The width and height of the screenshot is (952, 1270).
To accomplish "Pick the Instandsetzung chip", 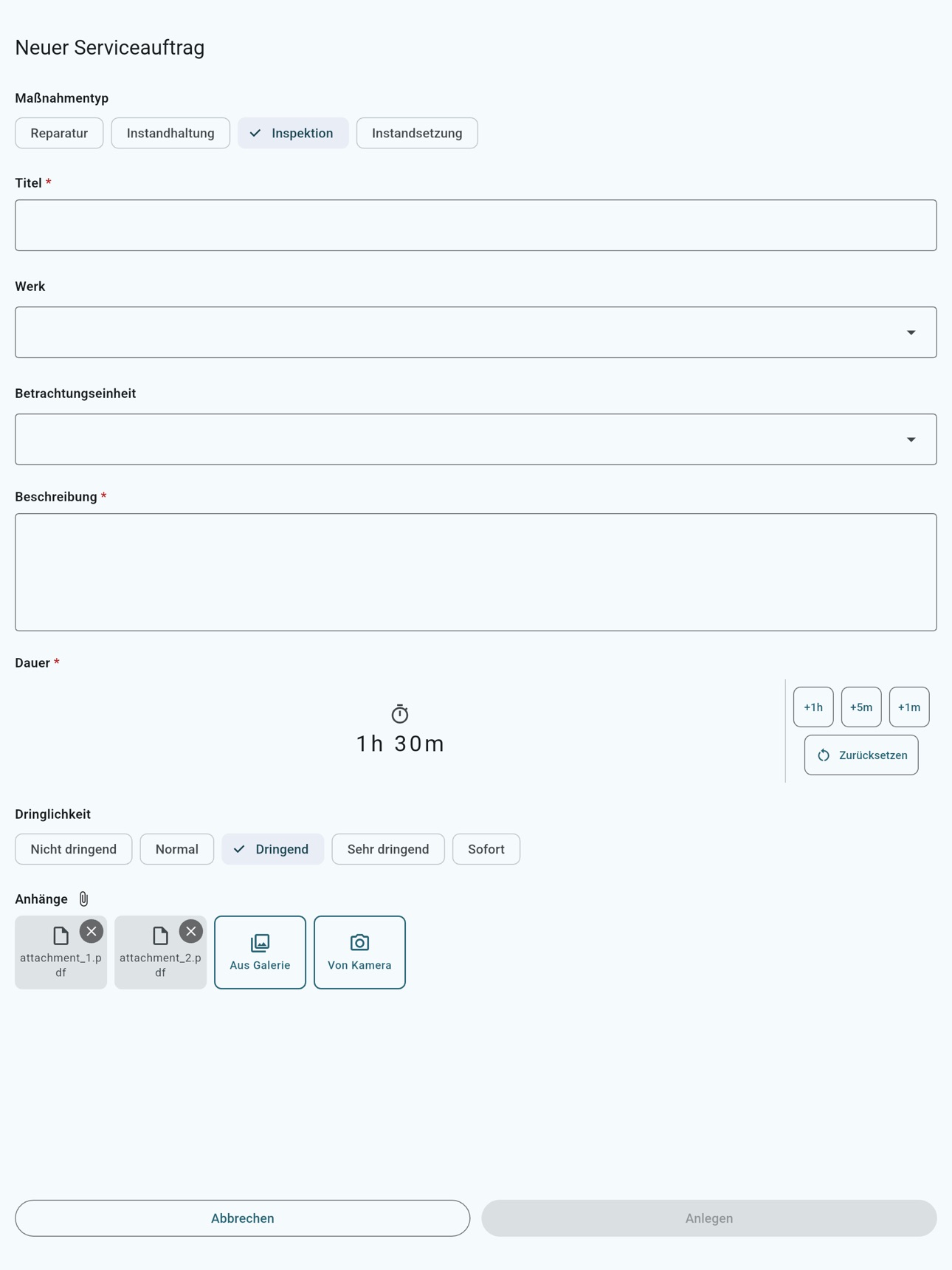I will coord(417,133).
